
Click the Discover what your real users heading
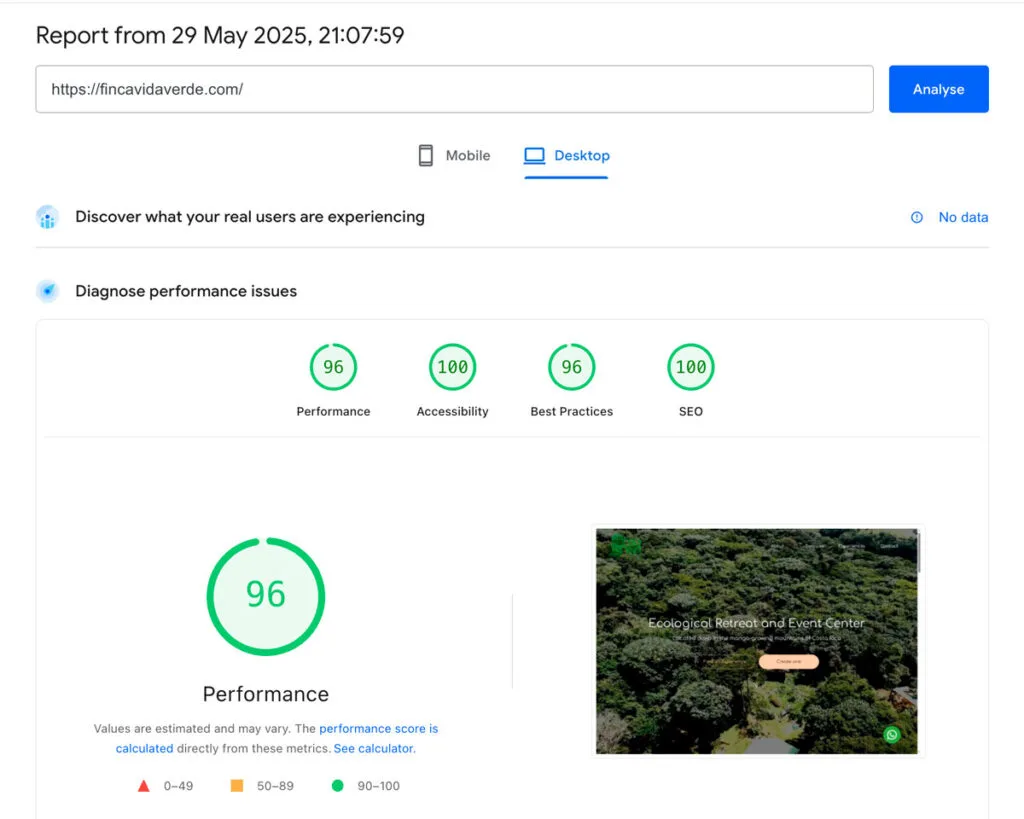click(x=249, y=217)
